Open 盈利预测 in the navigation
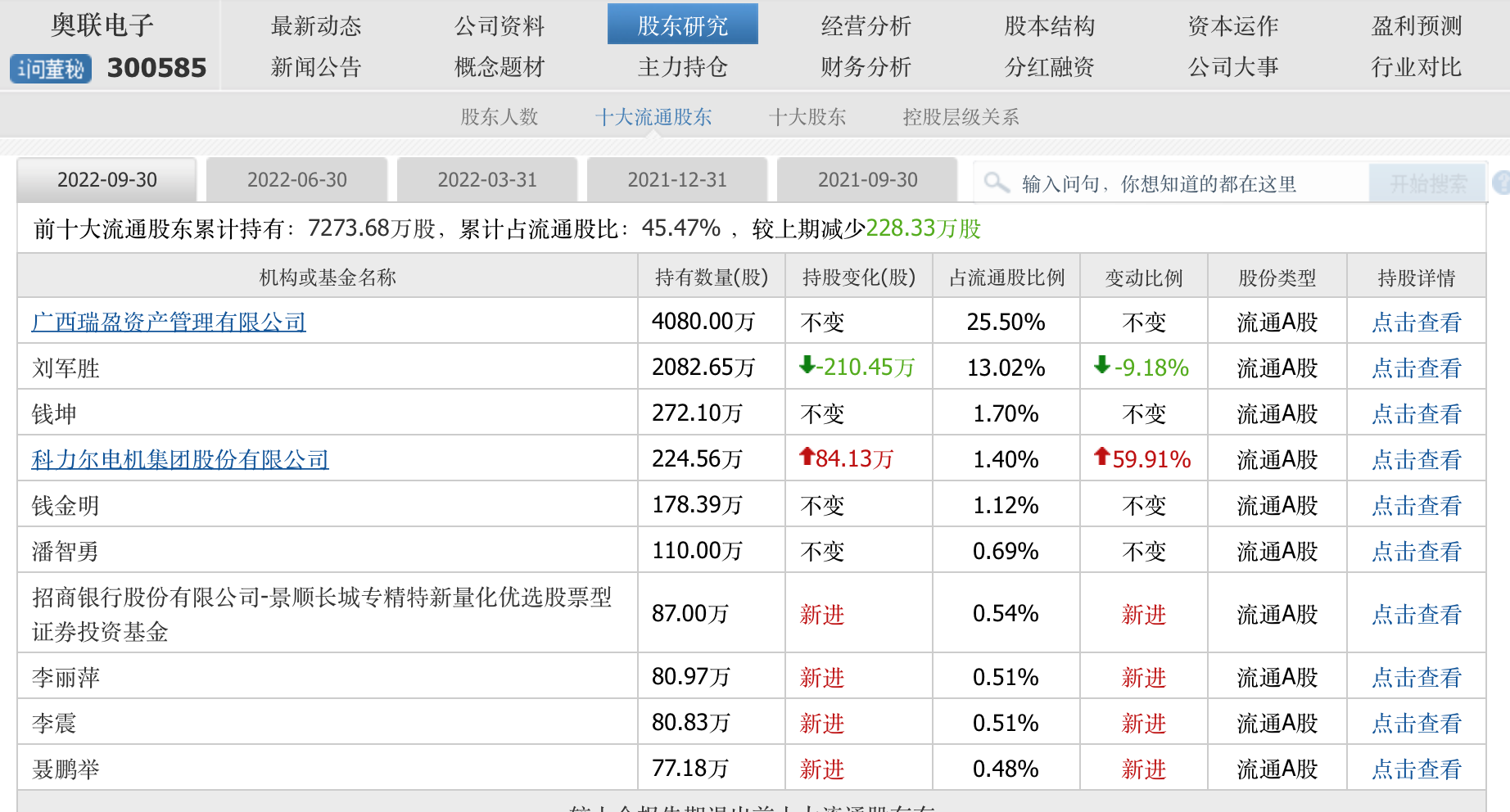This screenshot has height=812, width=1510. (x=1416, y=25)
